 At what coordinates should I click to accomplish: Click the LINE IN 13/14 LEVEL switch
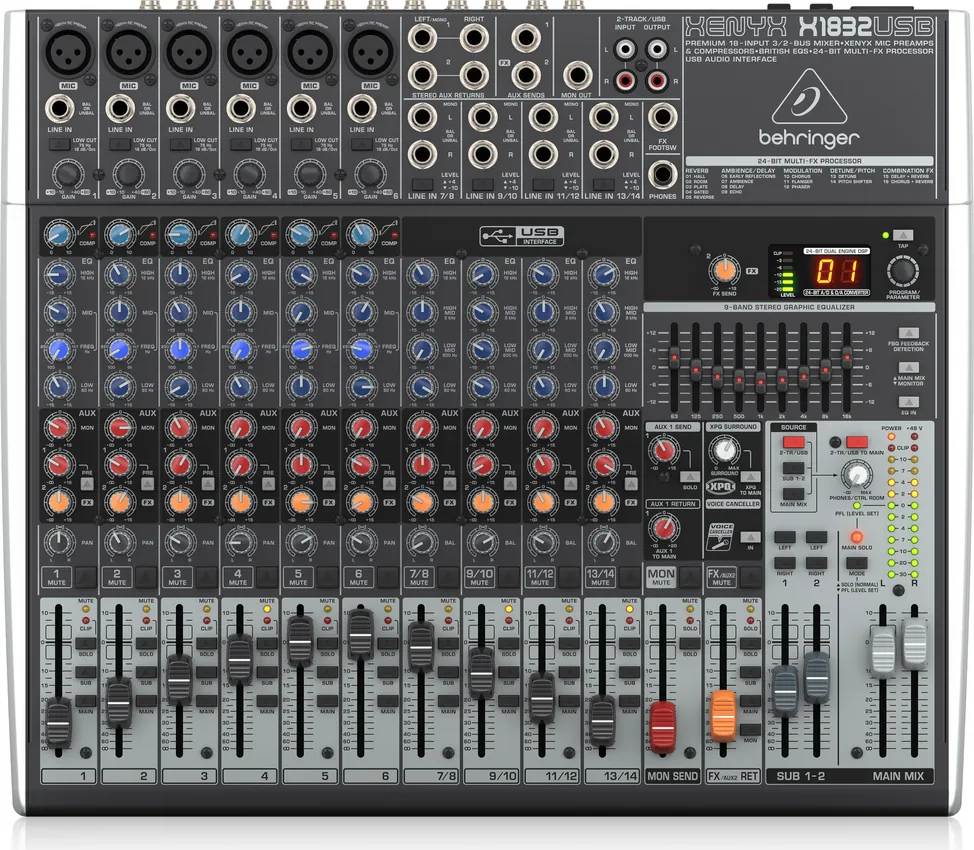click(603, 184)
